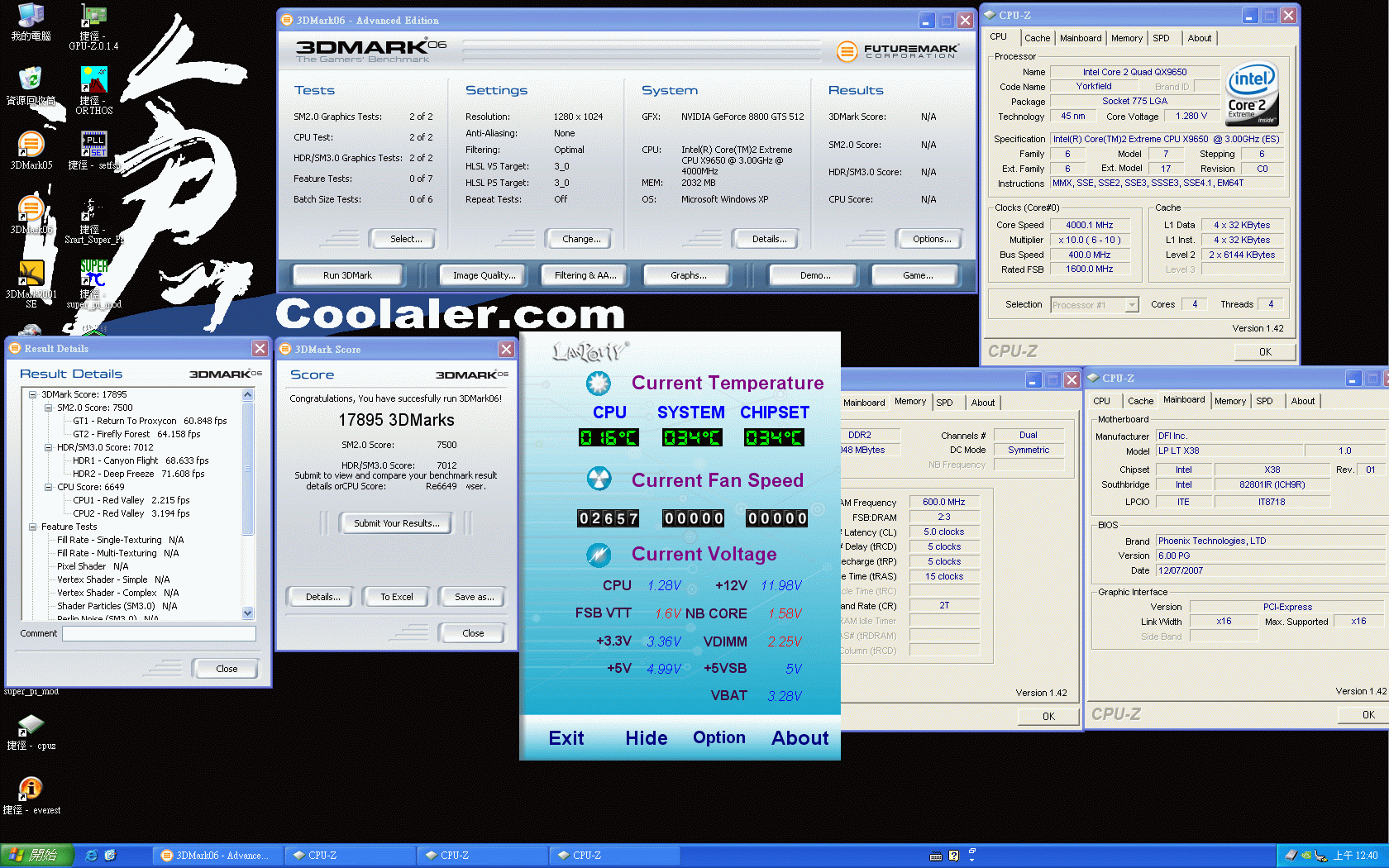The width and height of the screenshot is (1389, 868).
Task: Click the system tray icon left of the clock
Action: [1320, 856]
